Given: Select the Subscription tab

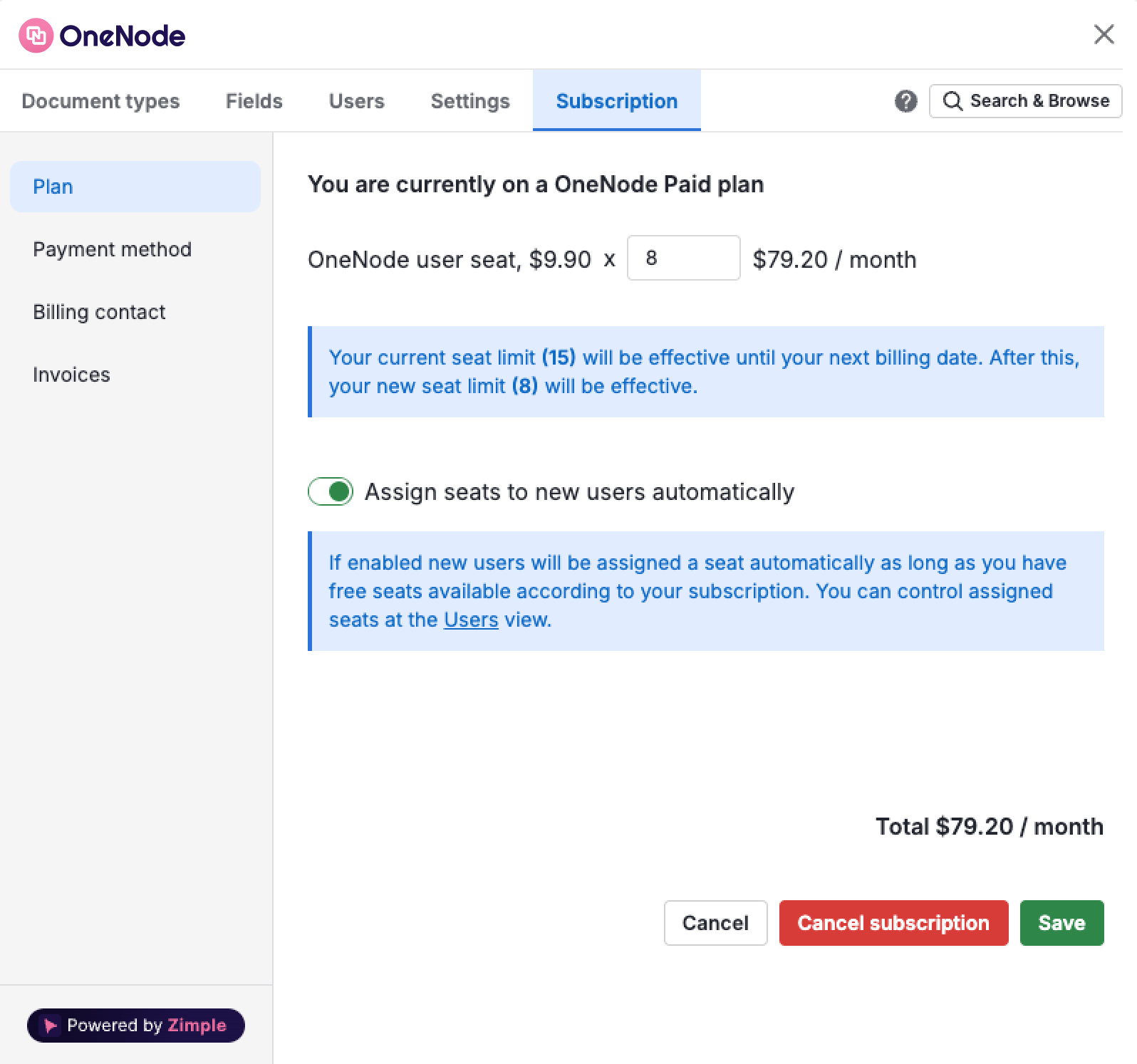Looking at the screenshot, I should coord(617,101).
